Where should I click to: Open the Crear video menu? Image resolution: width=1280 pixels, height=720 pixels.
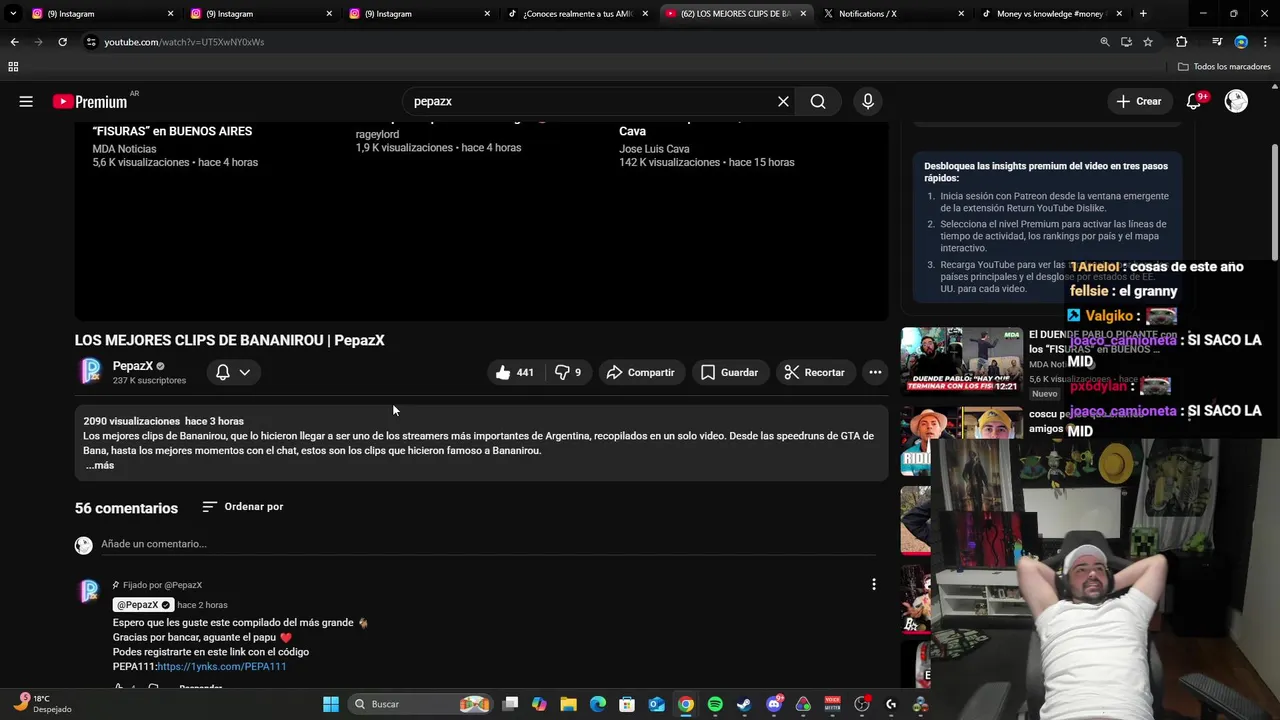coord(1139,101)
